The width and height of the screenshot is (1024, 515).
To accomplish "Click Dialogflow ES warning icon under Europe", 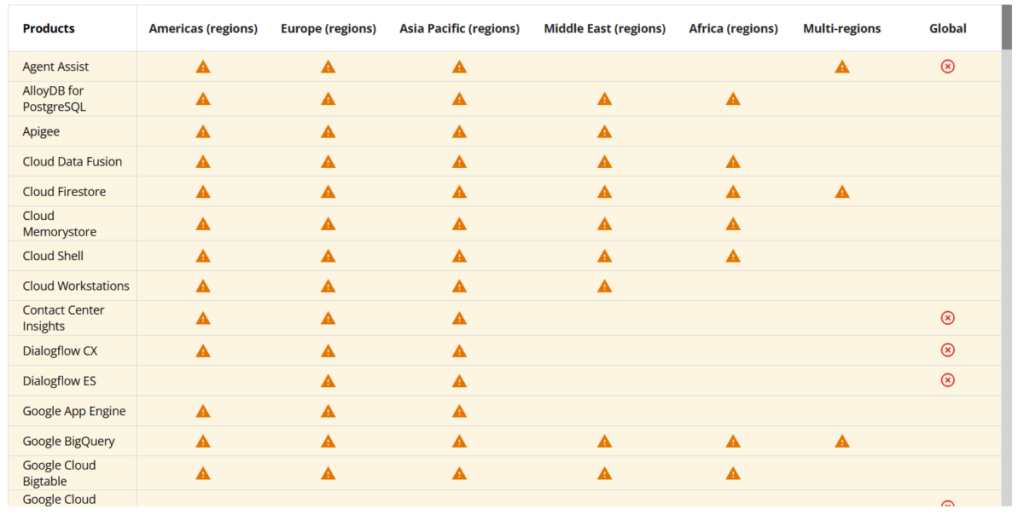I will (328, 381).
